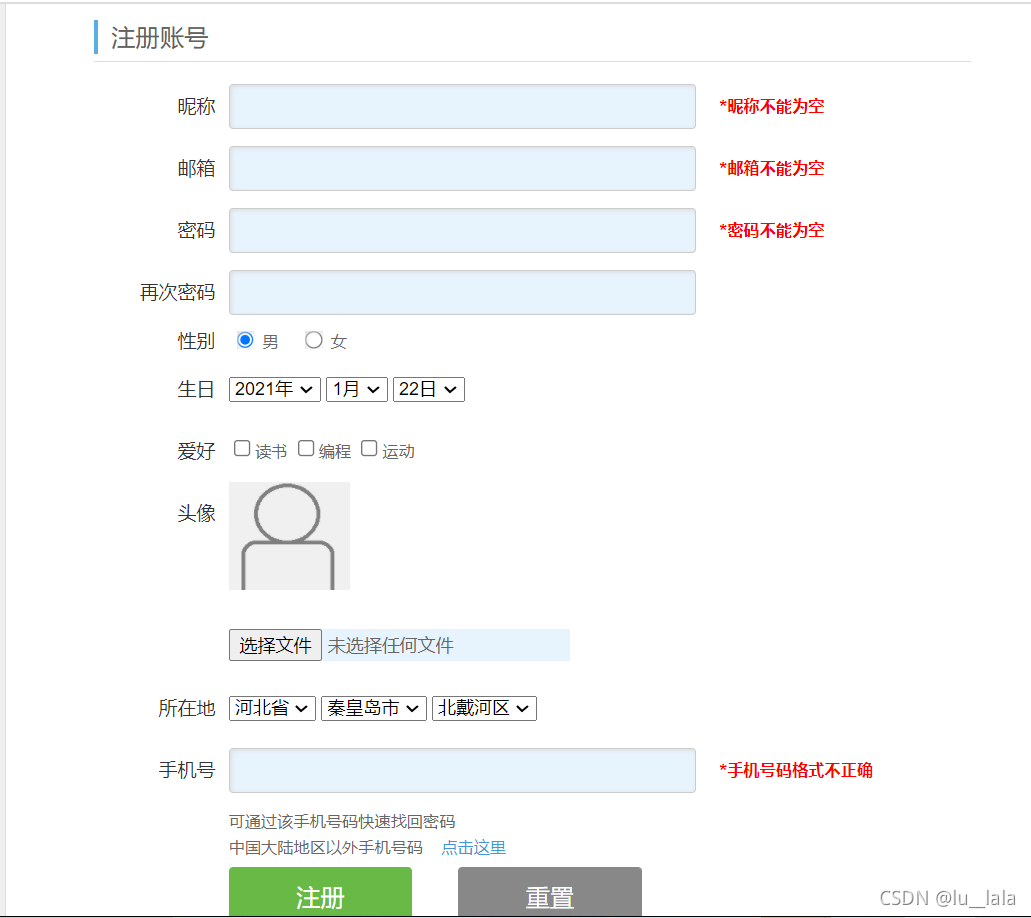
Task: Expand the 北戴河区 district dropdown
Action: click(484, 708)
